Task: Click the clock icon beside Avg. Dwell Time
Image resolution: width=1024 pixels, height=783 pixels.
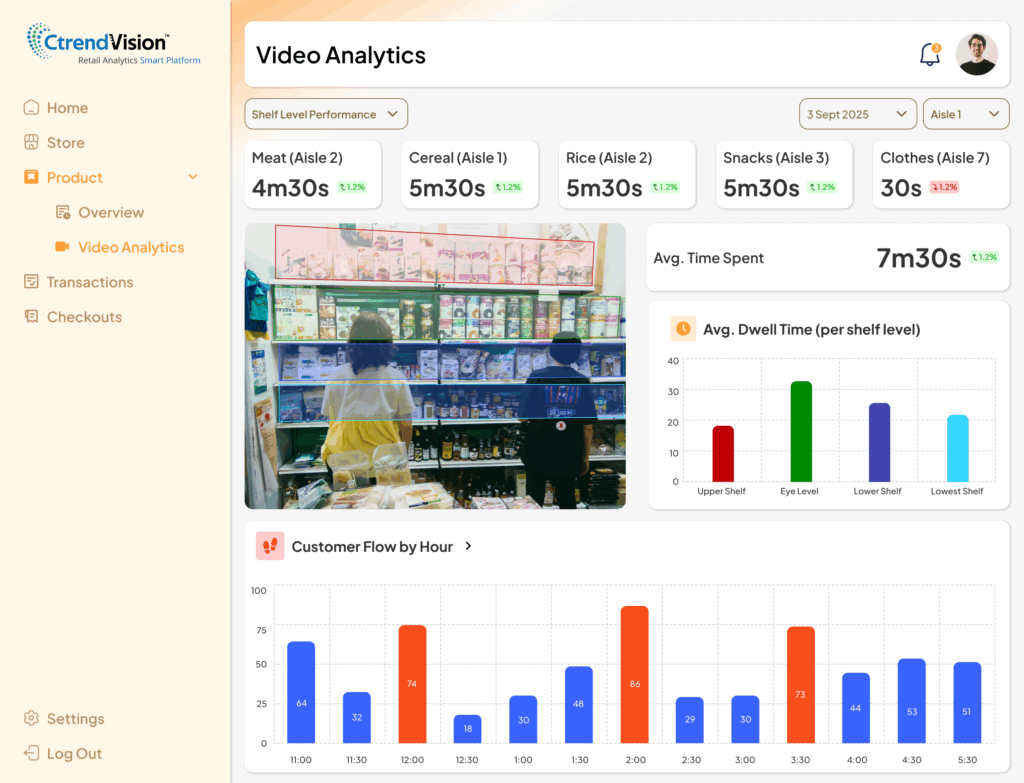Action: point(683,329)
